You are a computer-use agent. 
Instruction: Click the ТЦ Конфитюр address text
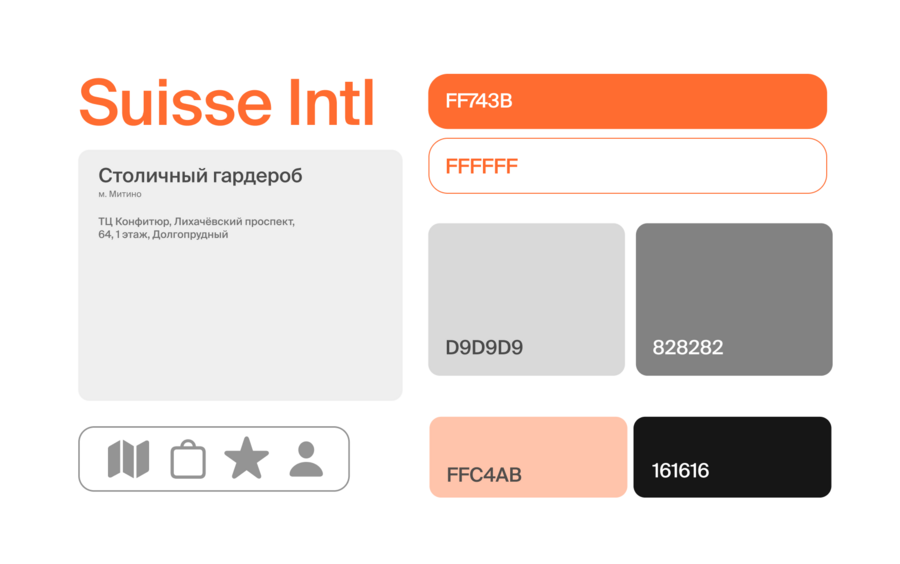(x=197, y=227)
